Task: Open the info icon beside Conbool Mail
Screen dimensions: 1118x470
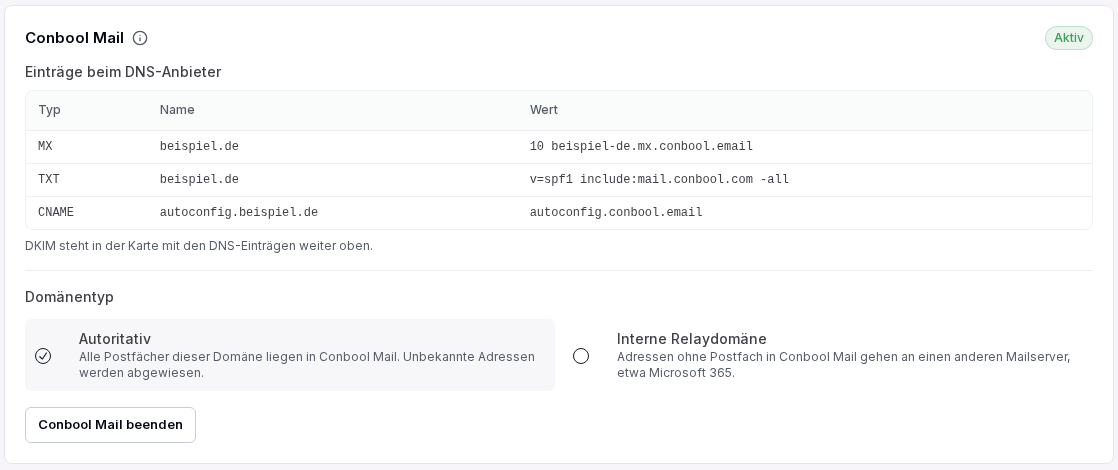Action: click(x=140, y=39)
